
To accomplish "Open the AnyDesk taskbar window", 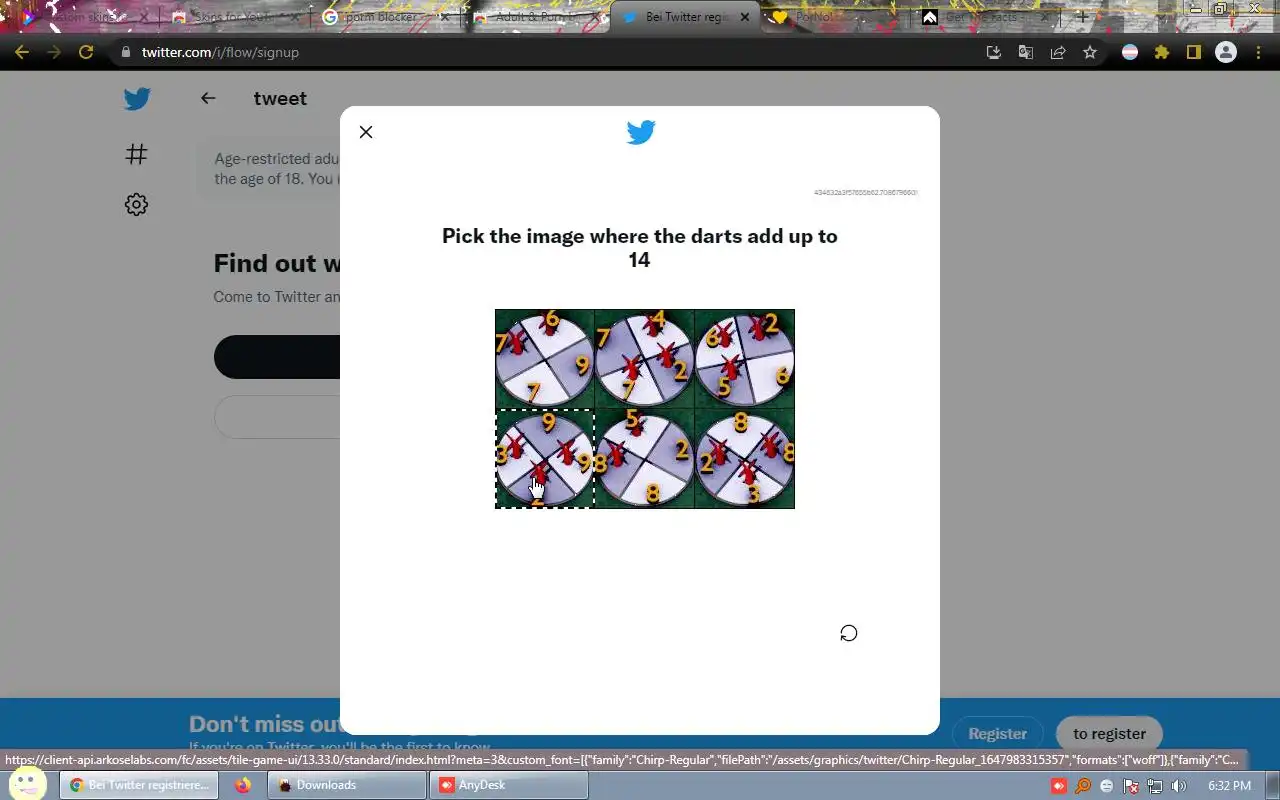I will (508, 785).
